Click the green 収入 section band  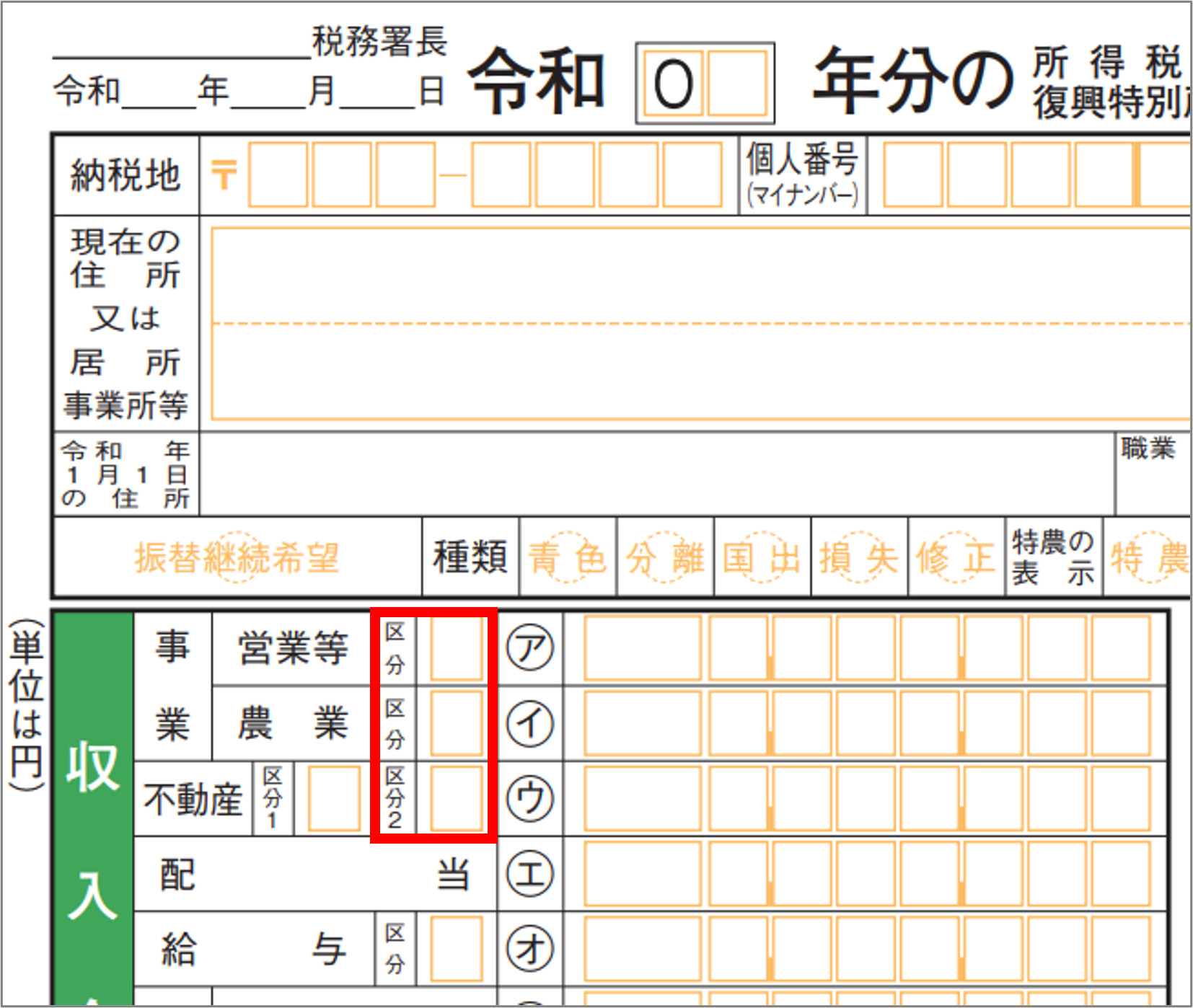coord(94,829)
